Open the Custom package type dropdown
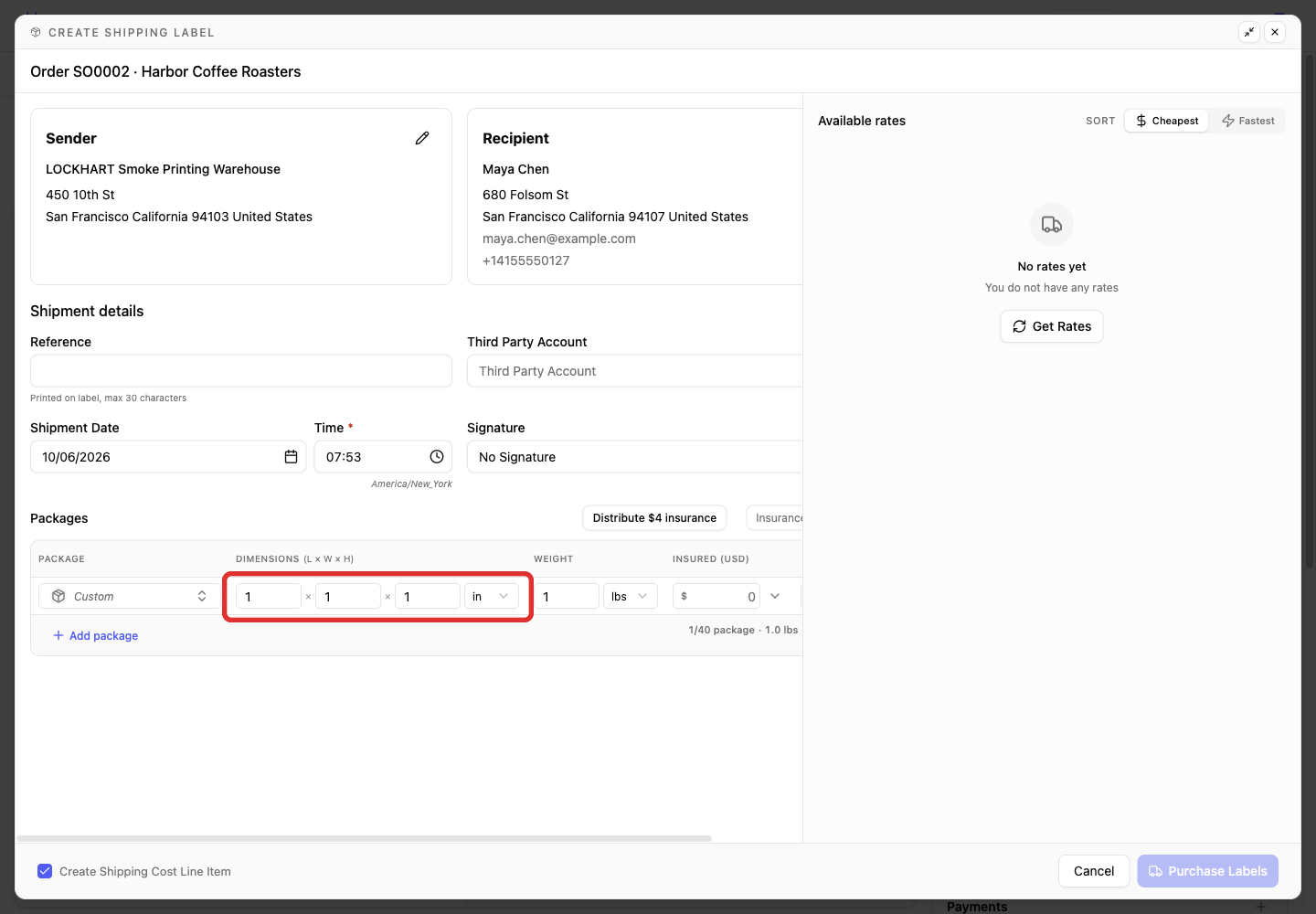 127,596
